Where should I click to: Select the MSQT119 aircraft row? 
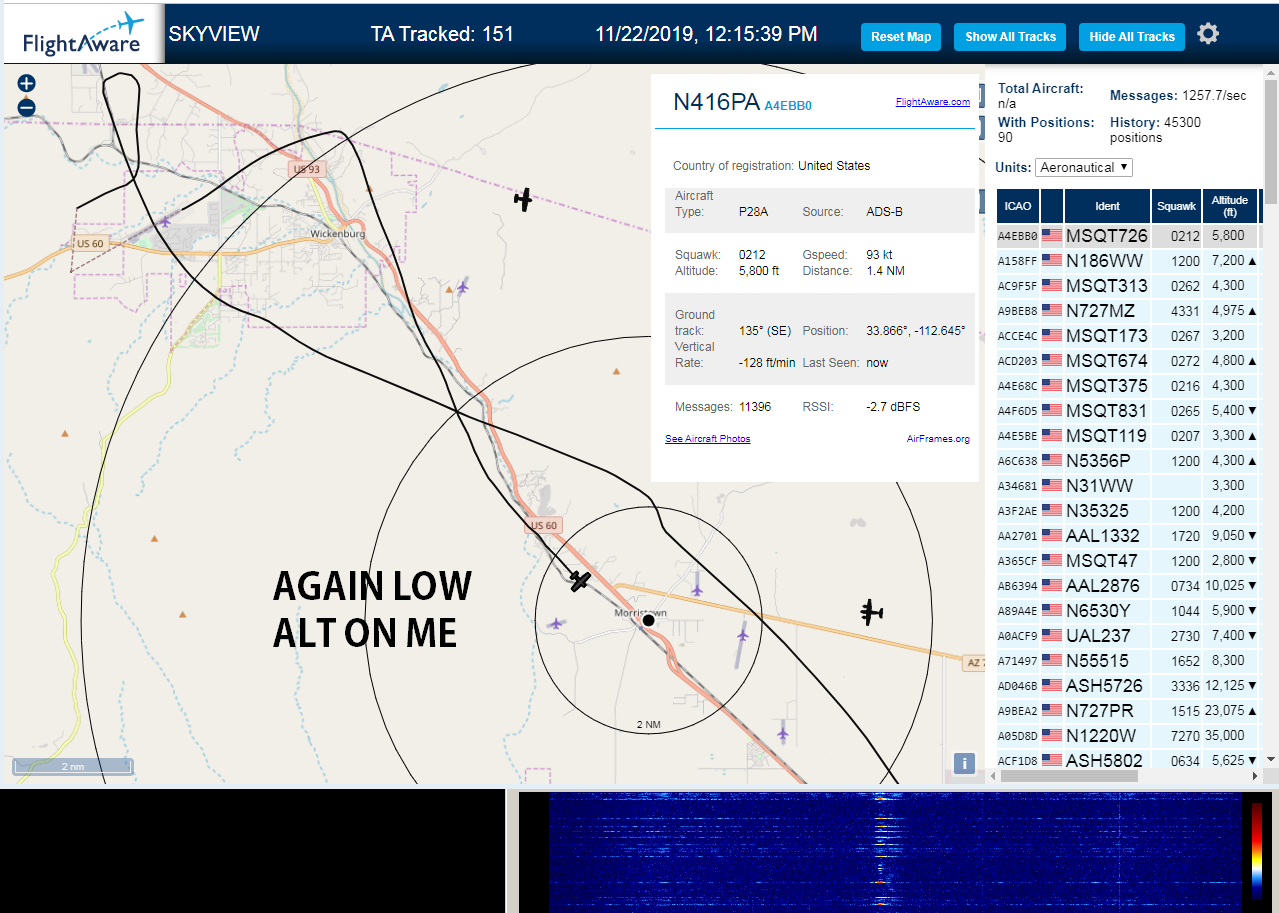(x=1127, y=436)
